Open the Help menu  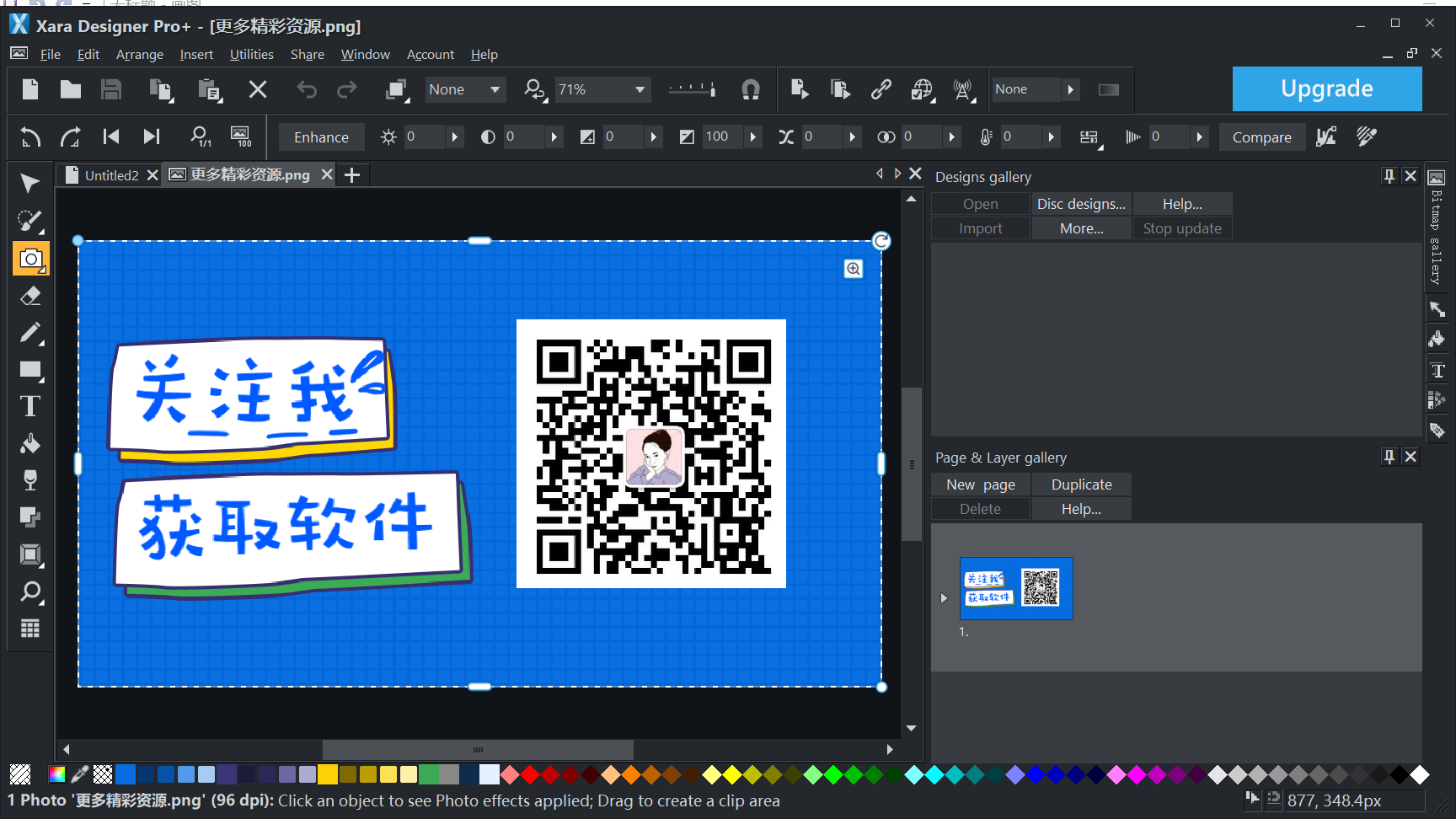(484, 54)
